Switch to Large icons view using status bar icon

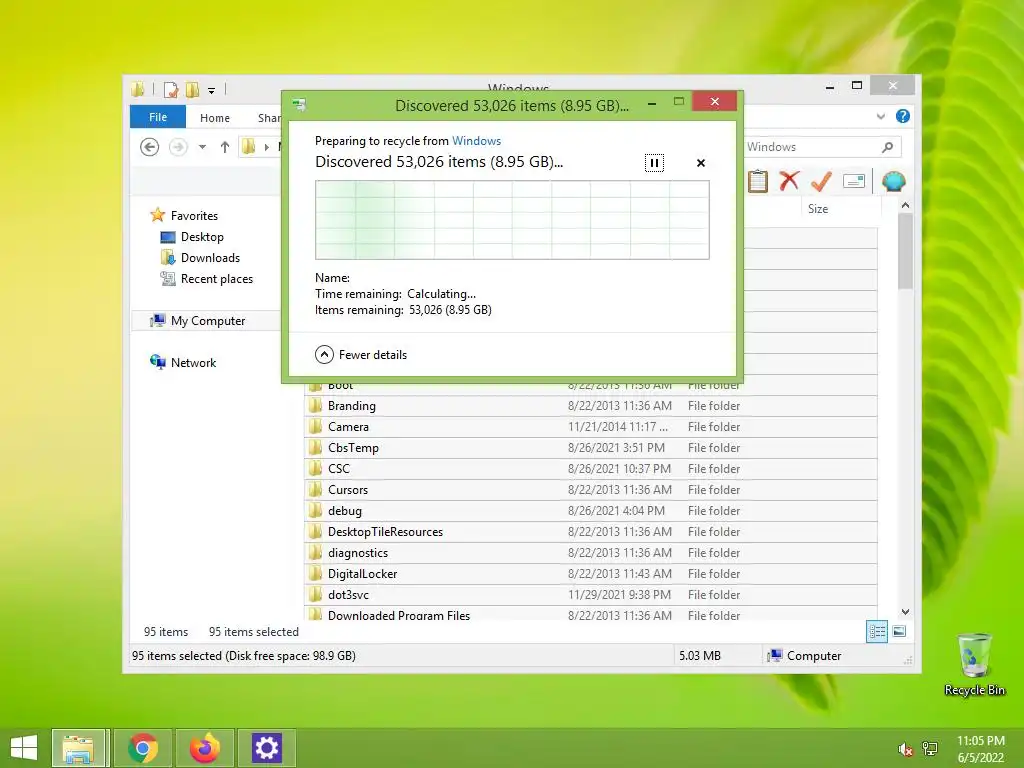point(899,632)
